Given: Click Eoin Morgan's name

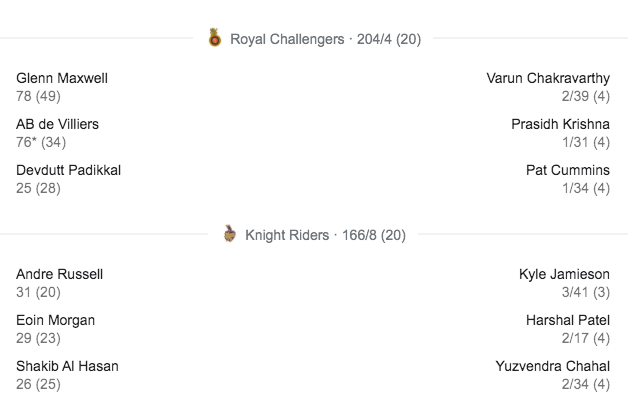Looking at the screenshot, I should pos(56,320).
